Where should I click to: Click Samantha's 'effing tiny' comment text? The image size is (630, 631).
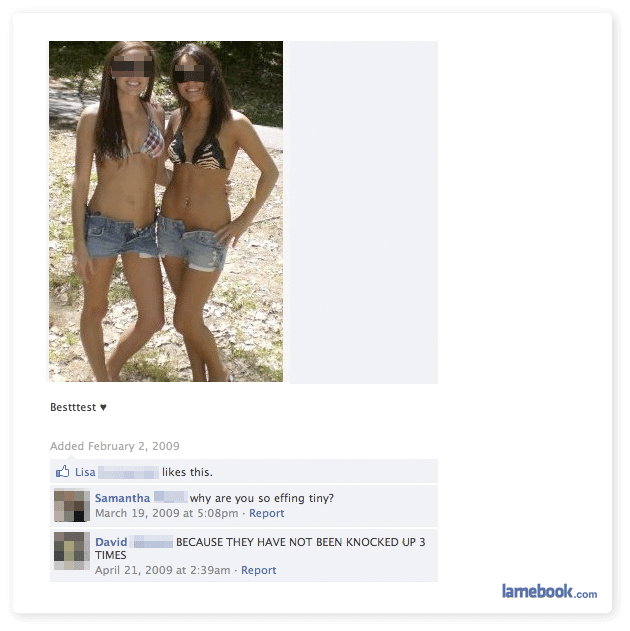pos(262,498)
